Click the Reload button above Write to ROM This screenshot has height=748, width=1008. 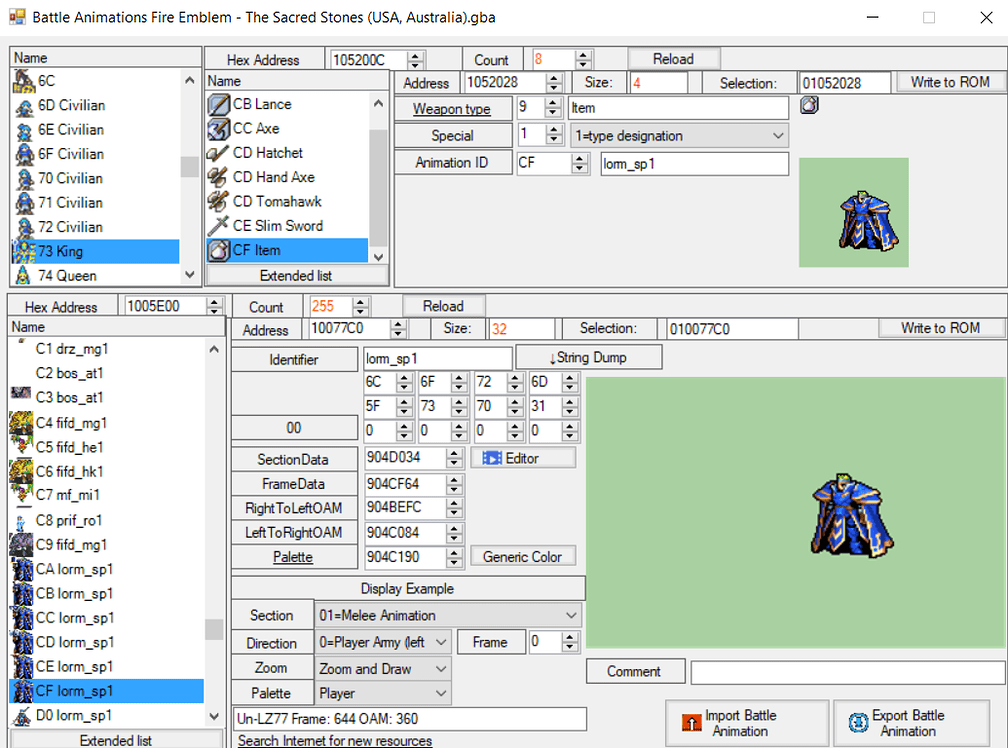click(x=672, y=58)
